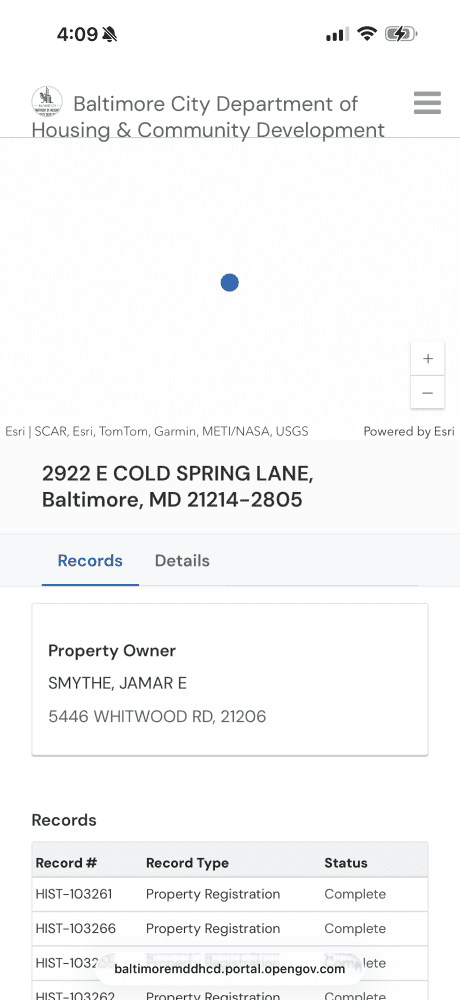Viewport: 460px width, 1000px height.
Task: Click the Powered by Esri link
Action: [x=409, y=431]
